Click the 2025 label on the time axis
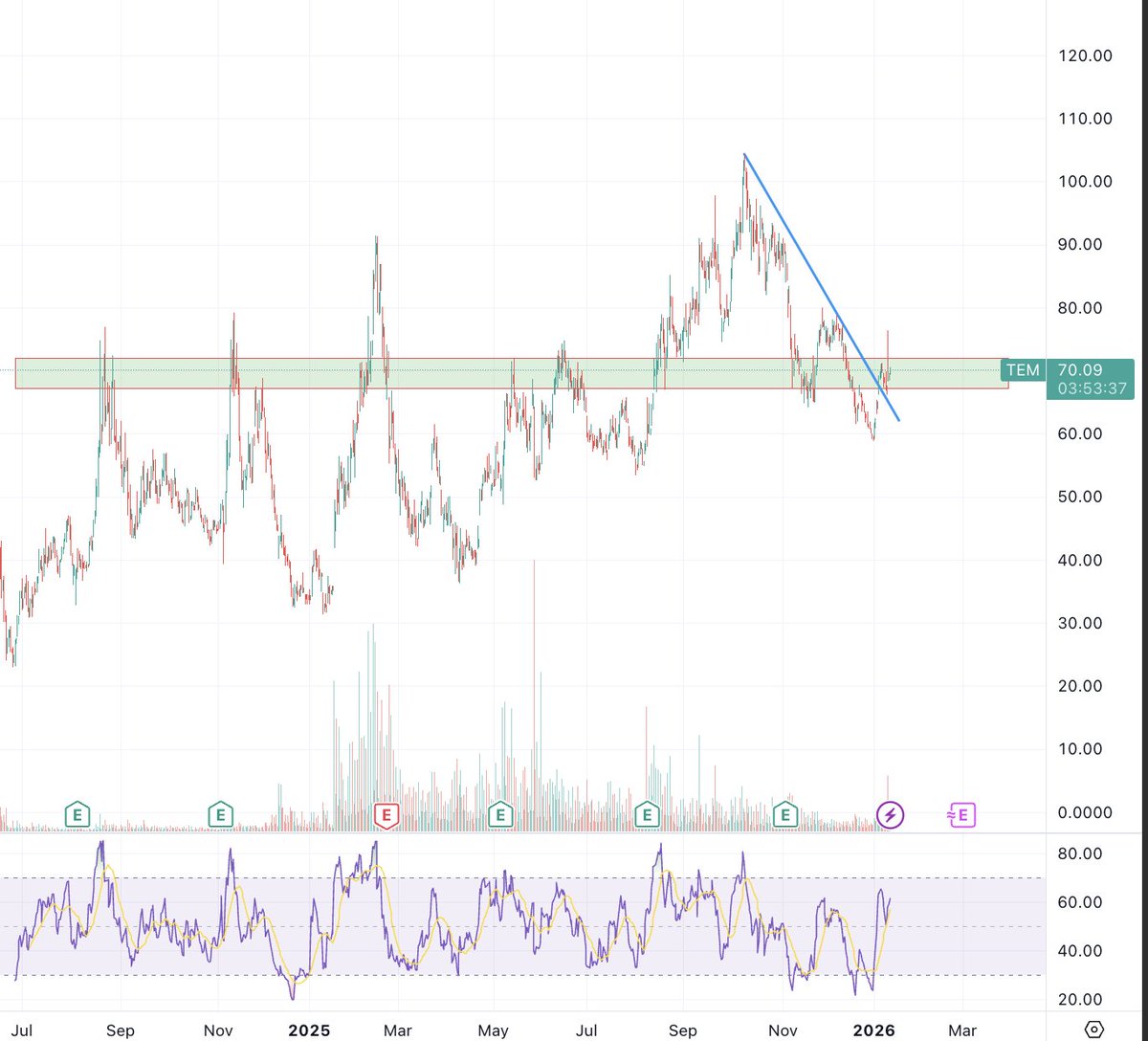The height and width of the screenshot is (1041, 1148). [x=309, y=1030]
